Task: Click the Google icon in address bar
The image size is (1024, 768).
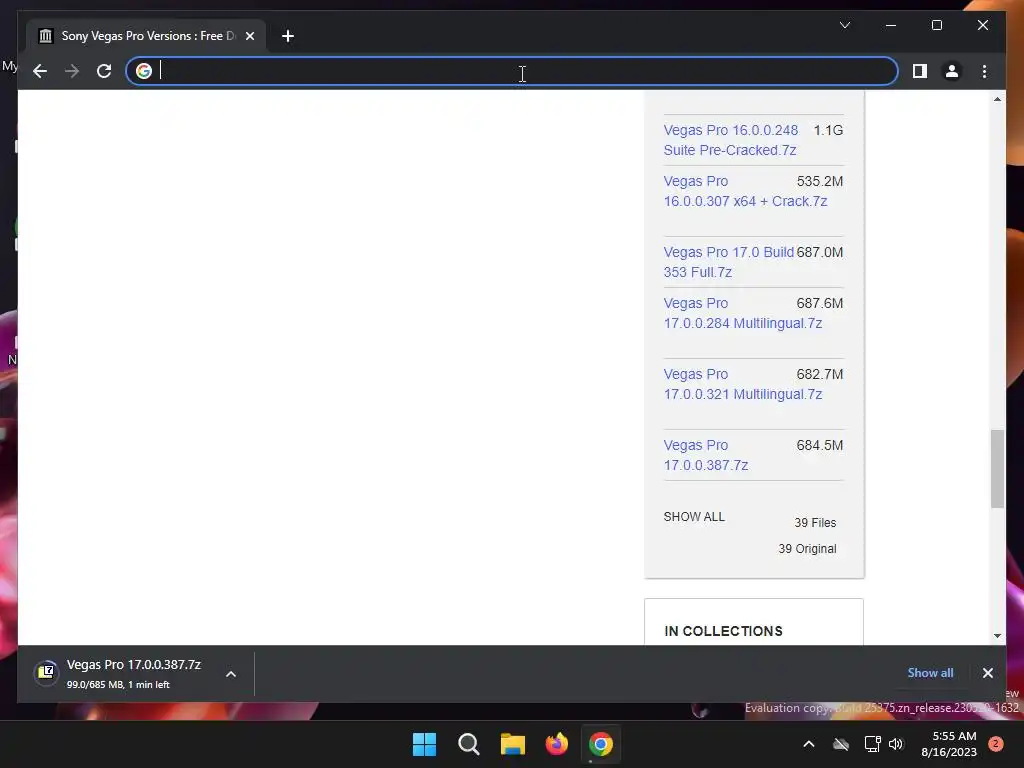Action: [144, 71]
